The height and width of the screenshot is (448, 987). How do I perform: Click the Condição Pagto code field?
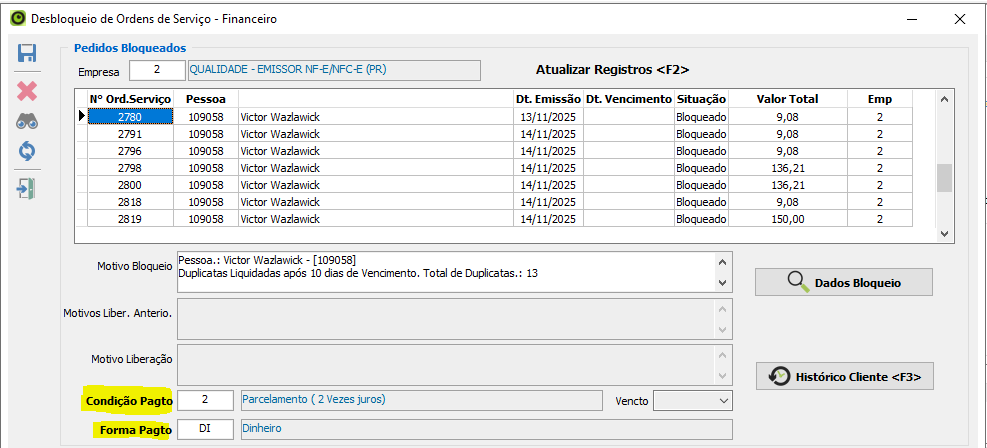pyautogui.click(x=207, y=401)
